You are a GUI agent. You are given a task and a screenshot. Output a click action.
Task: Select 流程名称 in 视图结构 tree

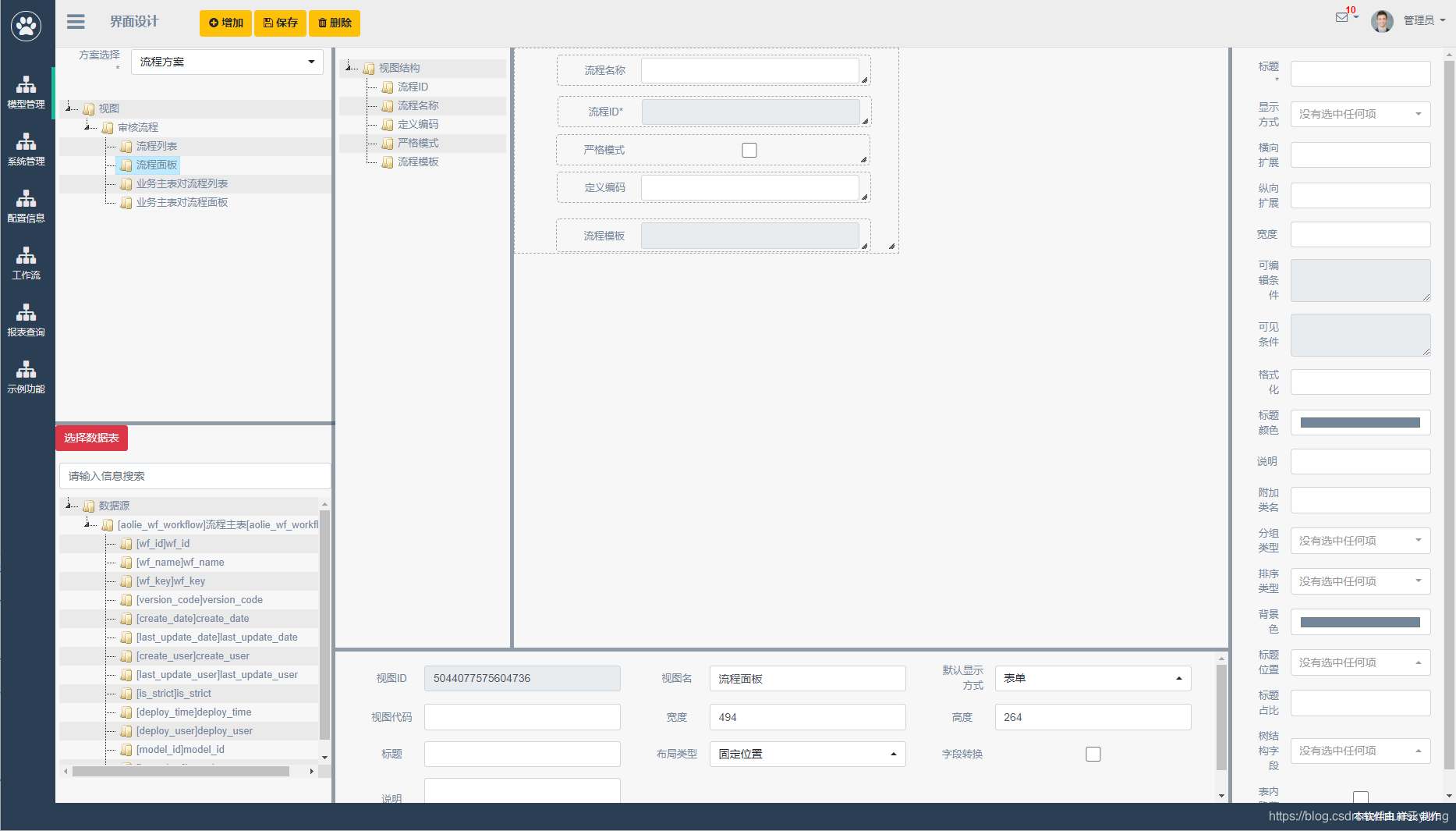pos(418,105)
